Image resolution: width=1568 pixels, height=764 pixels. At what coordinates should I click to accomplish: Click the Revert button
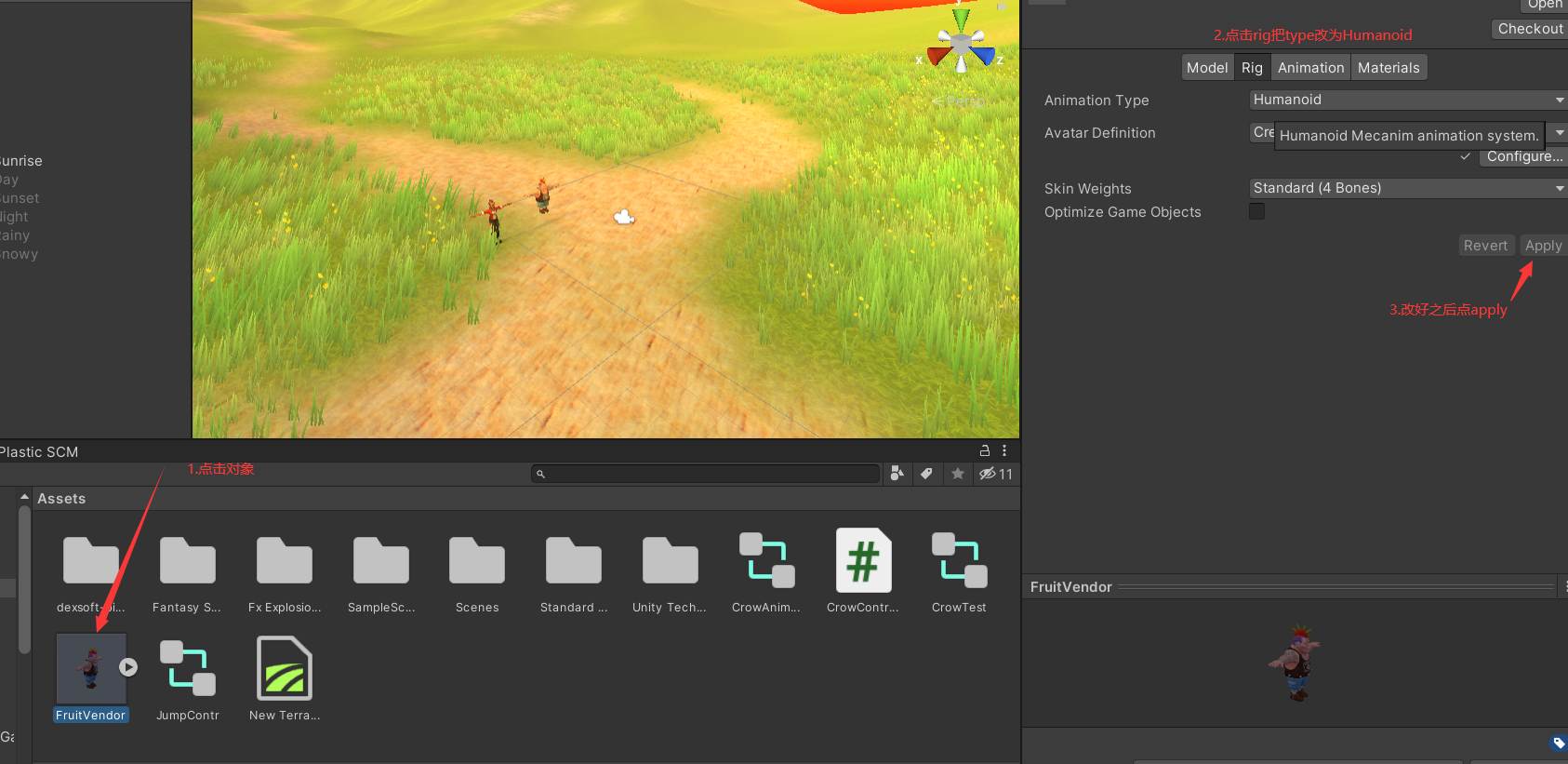pyautogui.click(x=1485, y=246)
